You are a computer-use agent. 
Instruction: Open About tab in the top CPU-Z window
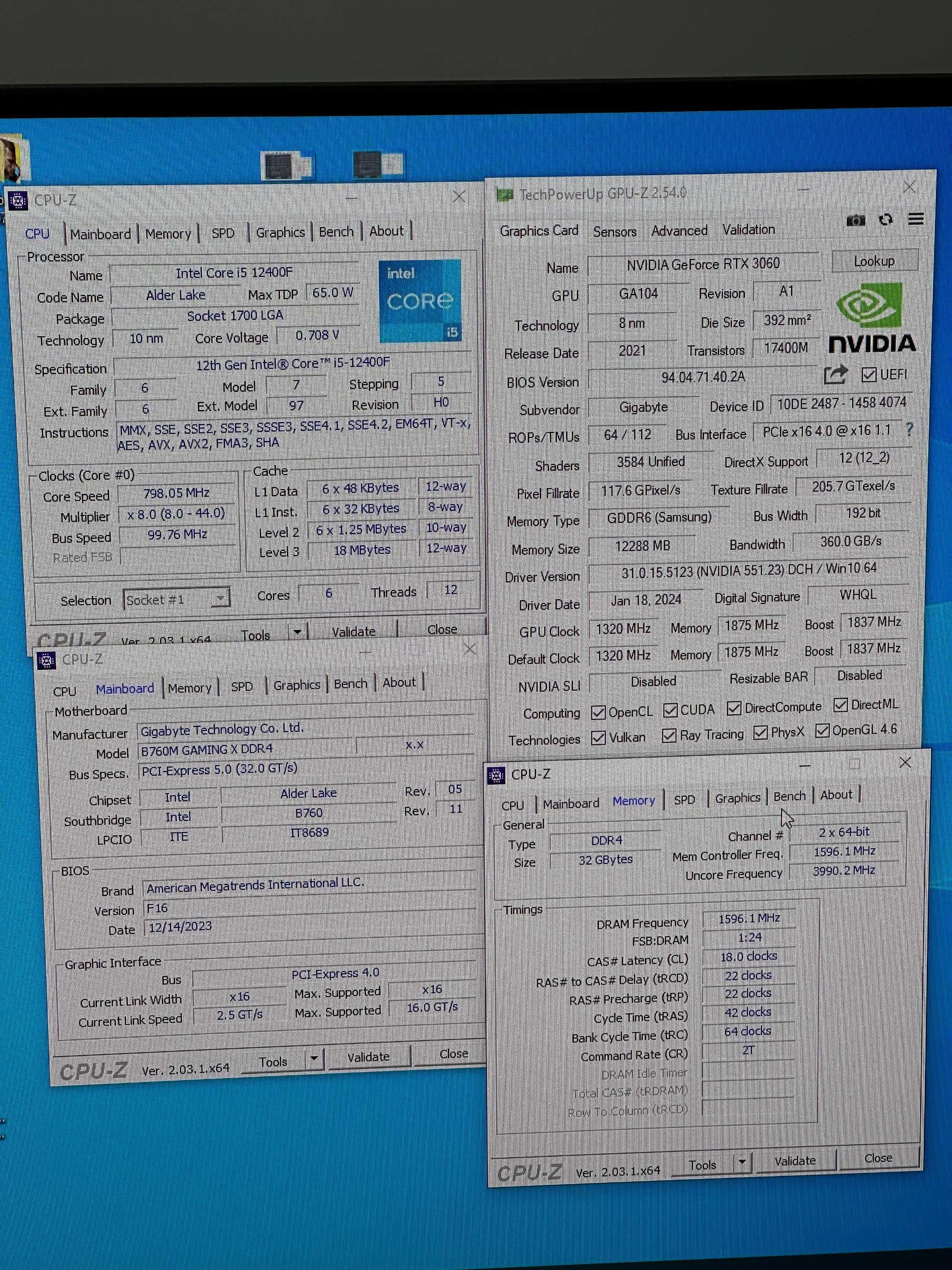pos(386,231)
